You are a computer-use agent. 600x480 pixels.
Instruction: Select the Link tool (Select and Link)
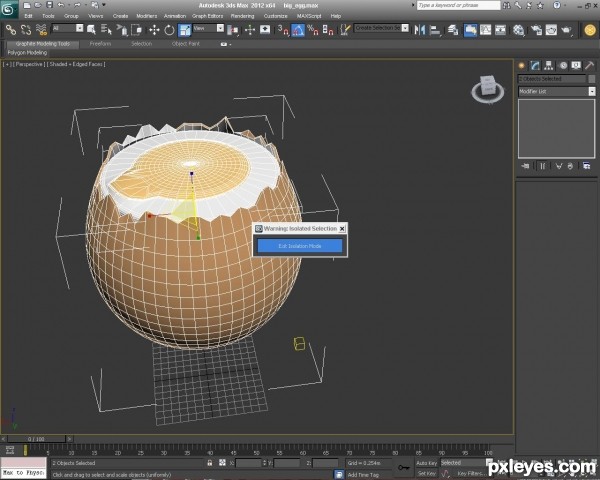[11, 29]
